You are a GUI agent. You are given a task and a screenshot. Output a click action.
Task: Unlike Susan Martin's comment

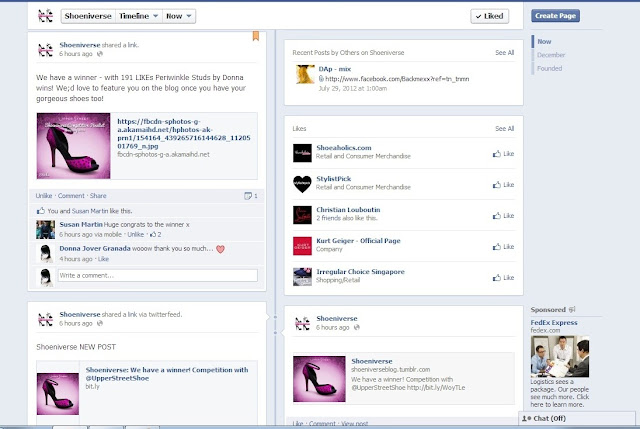click(x=136, y=234)
